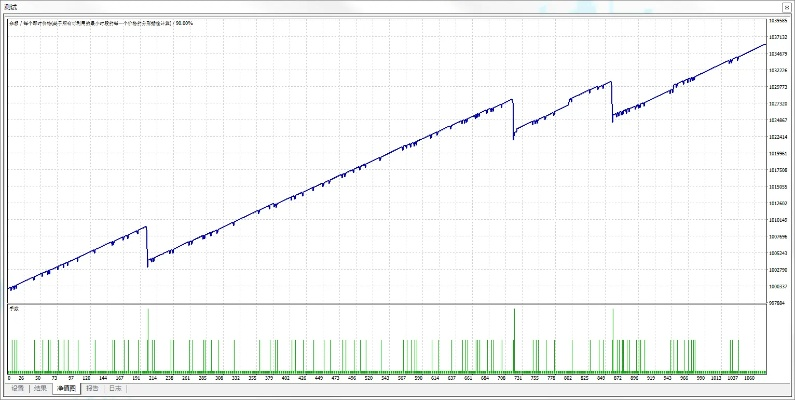Image resolution: width=795 pixels, height=400 pixels.
Task: Click the 0 label on the X-axis
Action: [9, 378]
